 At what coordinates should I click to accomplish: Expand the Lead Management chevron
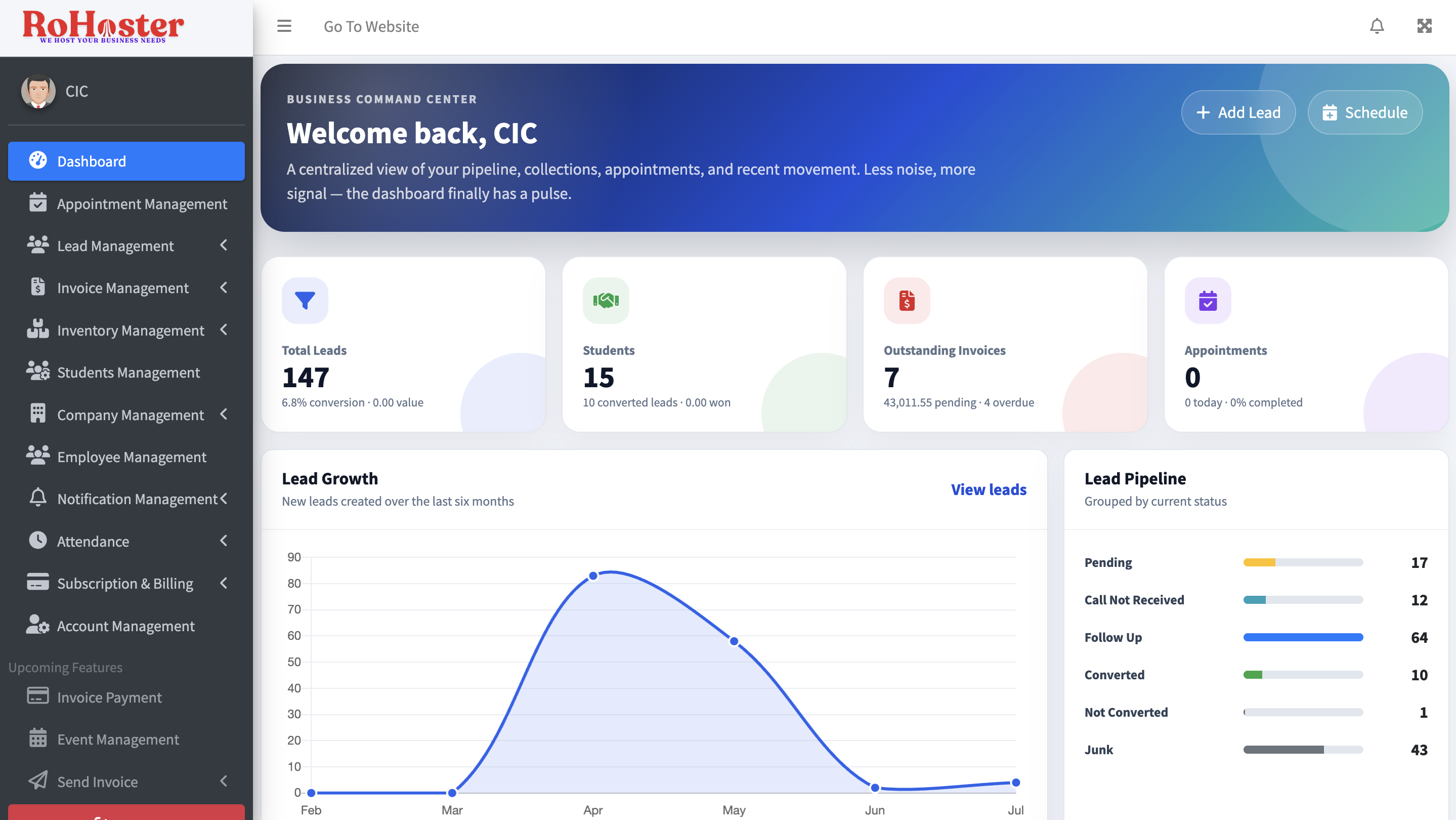pyautogui.click(x=224, y=245)
